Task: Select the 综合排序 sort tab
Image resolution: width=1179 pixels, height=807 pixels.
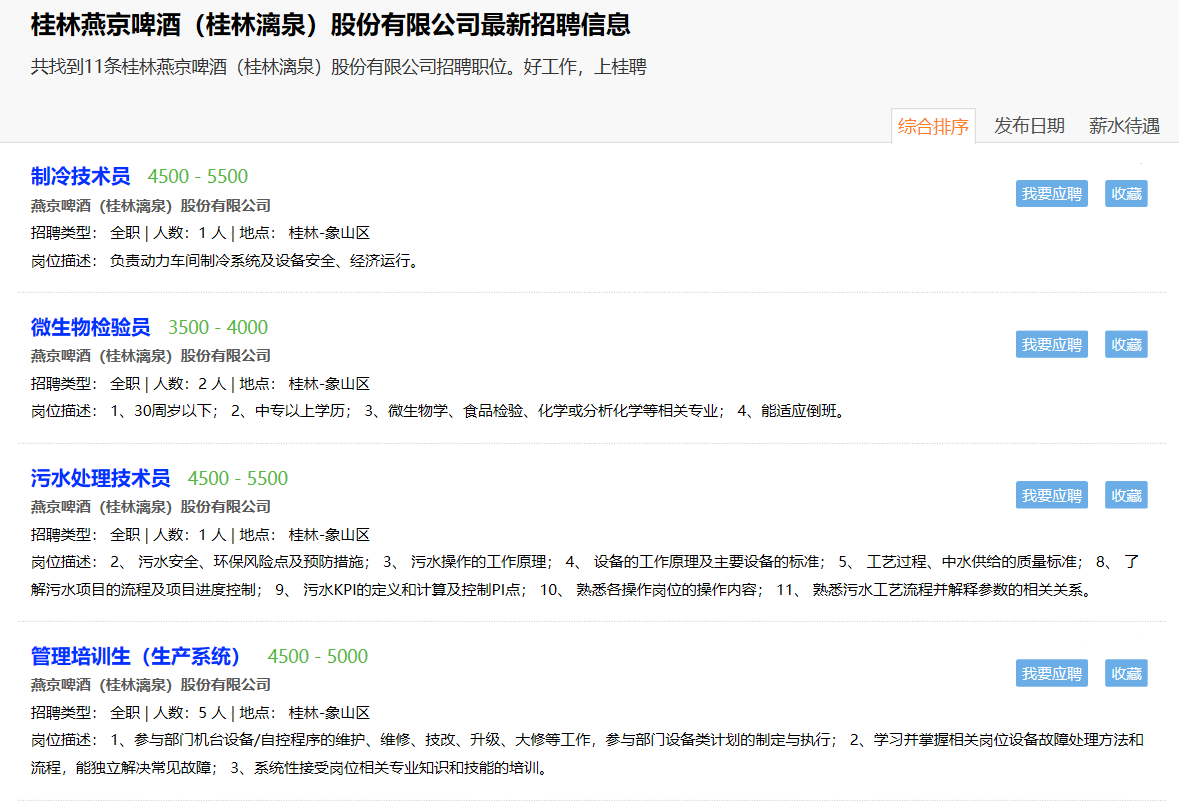Action: coord(933,126)
